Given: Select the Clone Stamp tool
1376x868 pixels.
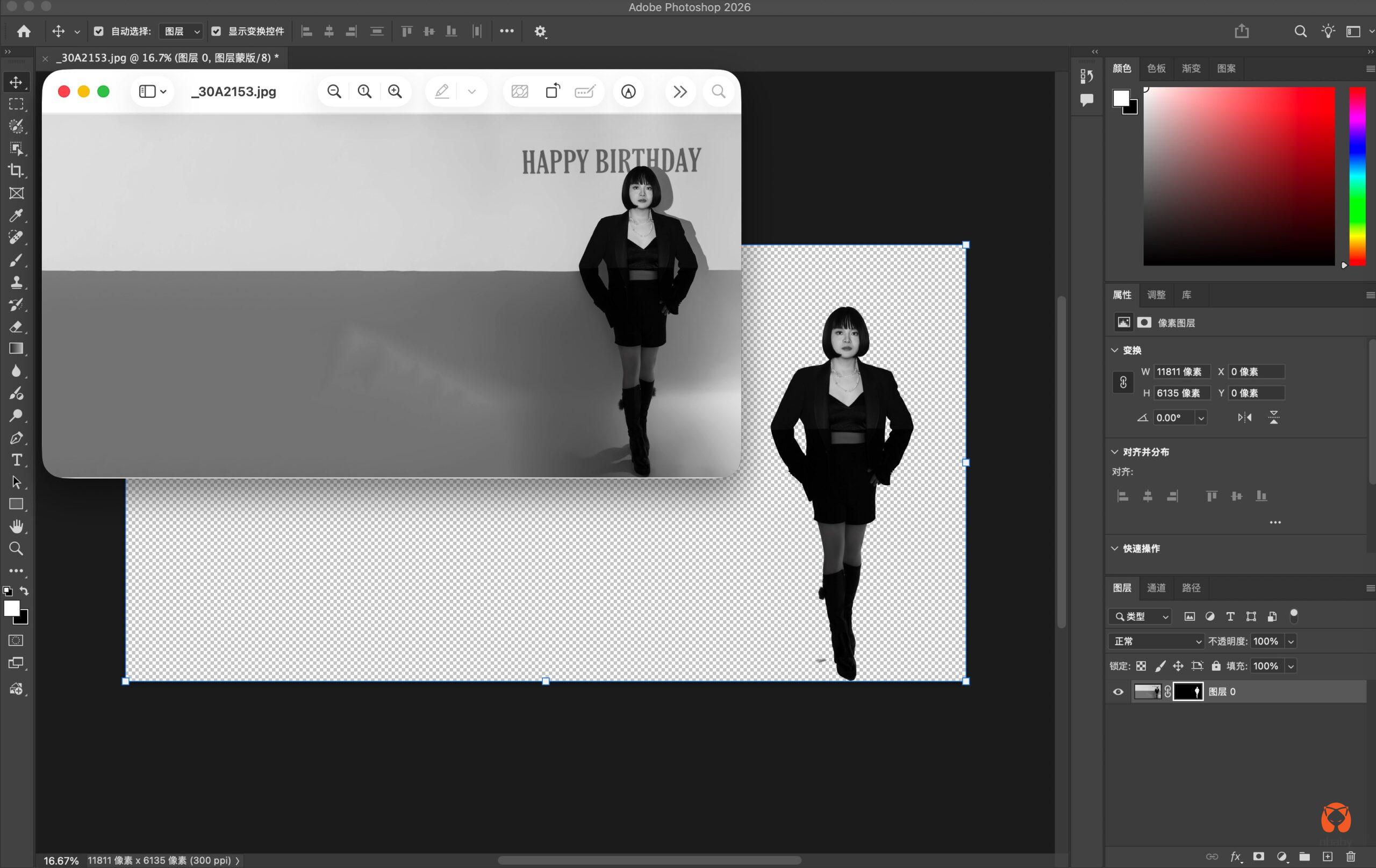Looking at the screenshot, I should [16, 282].
